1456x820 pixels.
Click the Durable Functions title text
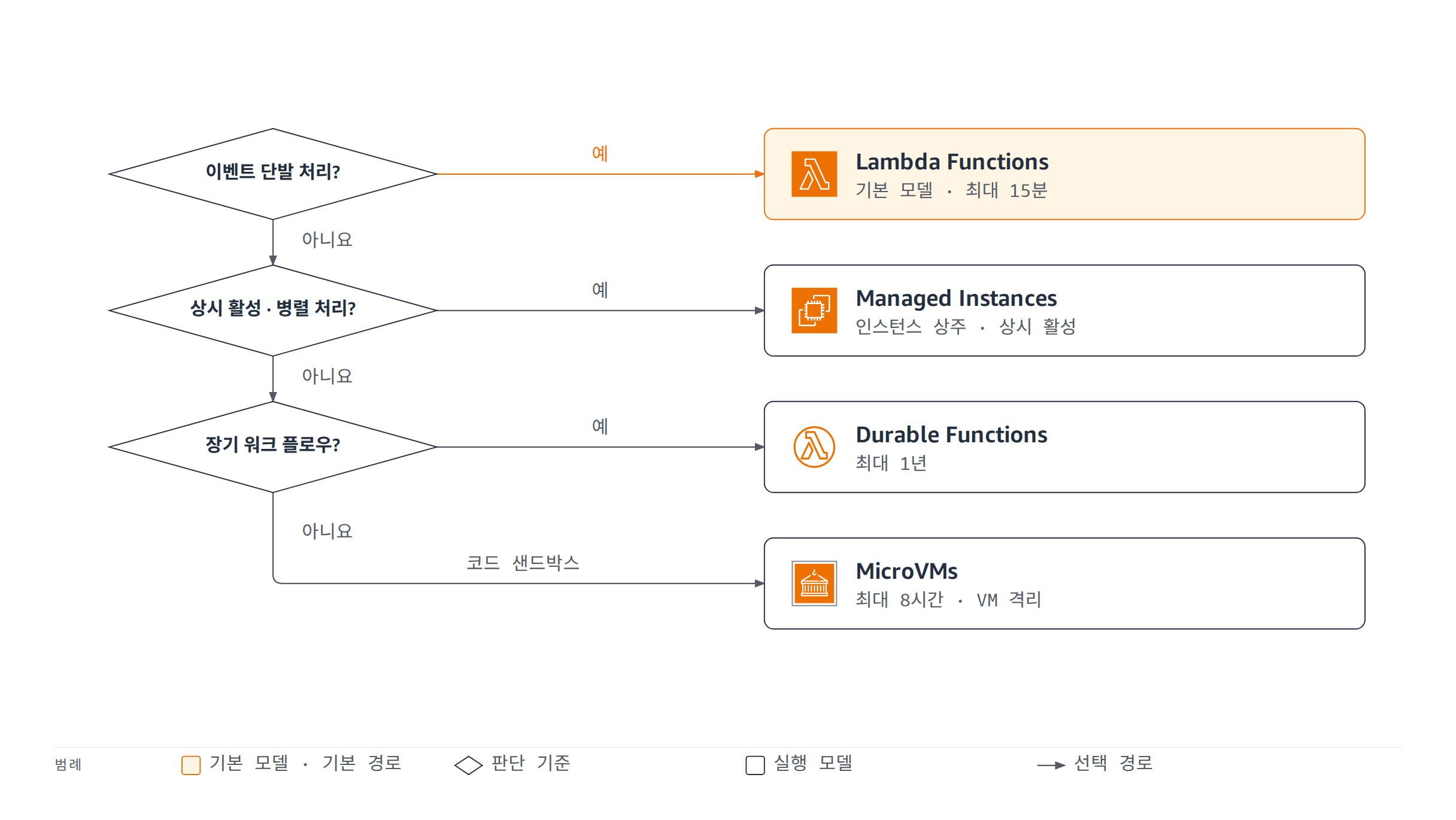(951, 435)
